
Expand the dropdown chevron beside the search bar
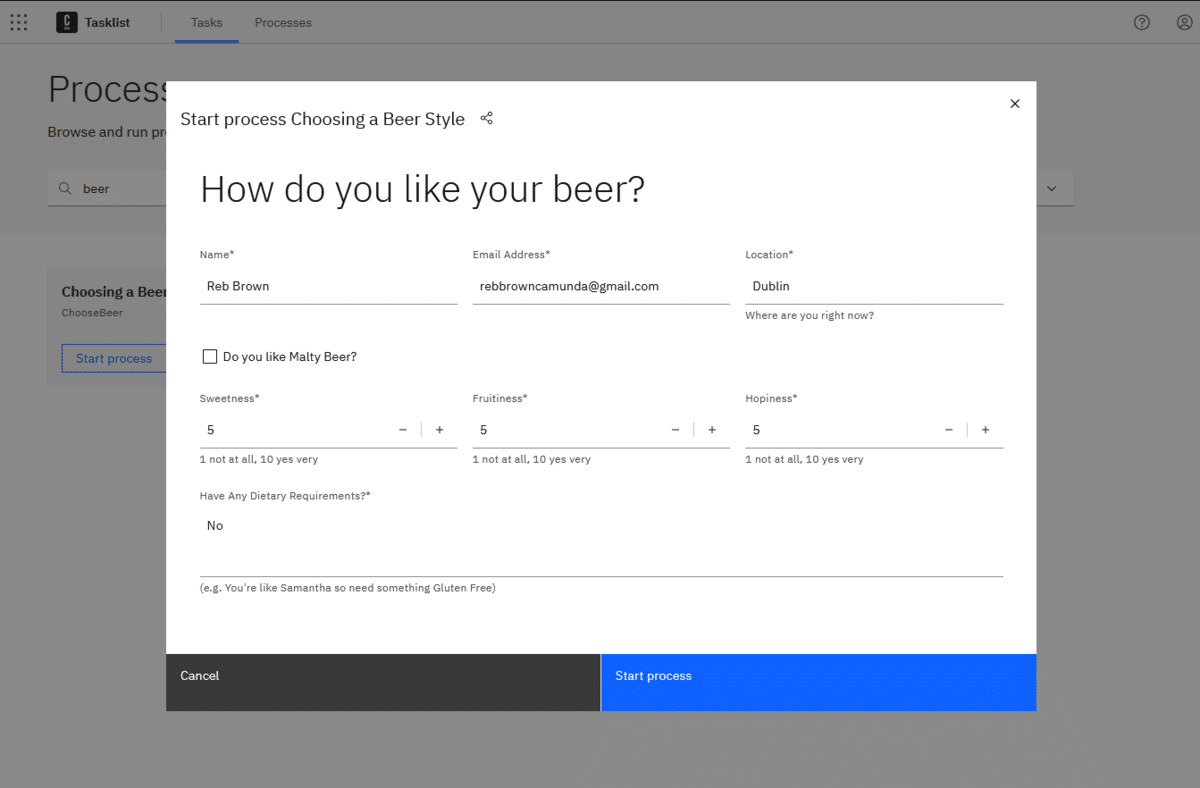point(1052,188)
